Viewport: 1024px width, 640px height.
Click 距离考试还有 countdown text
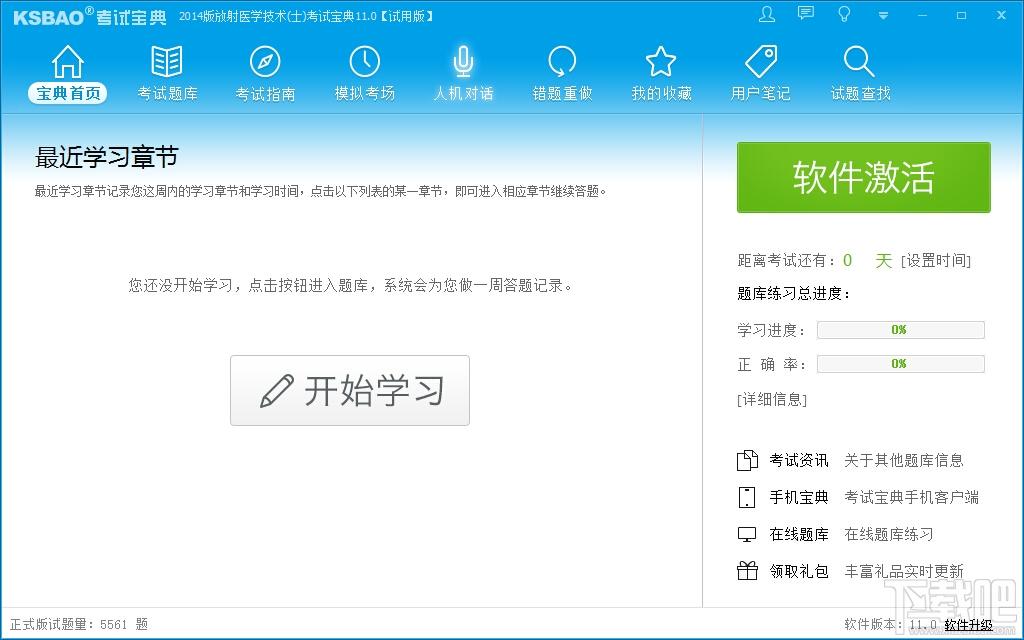pos(786,261)
